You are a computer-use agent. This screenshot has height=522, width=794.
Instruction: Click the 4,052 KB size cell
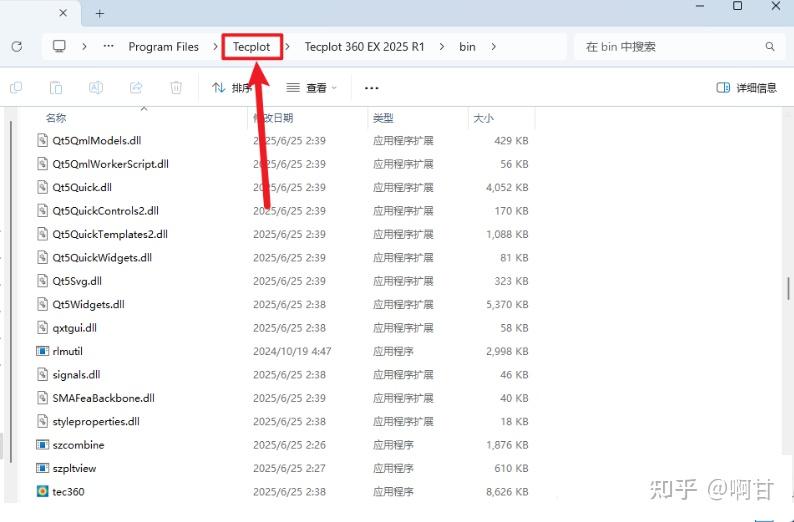click(507, 187)
